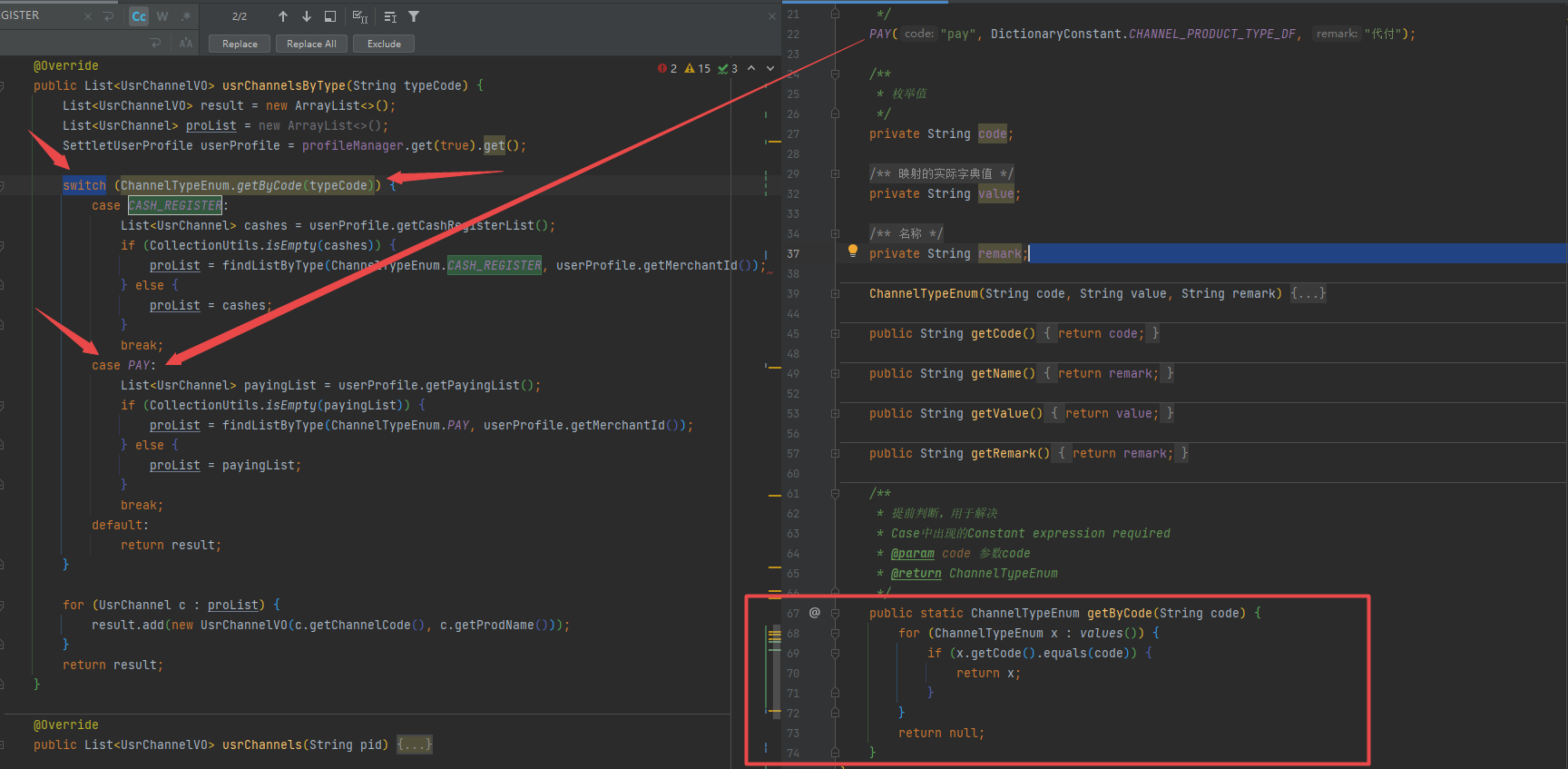The image size is (1568, 769).
Task: Expand folded comment on line 29
Action: coord(835,173)
